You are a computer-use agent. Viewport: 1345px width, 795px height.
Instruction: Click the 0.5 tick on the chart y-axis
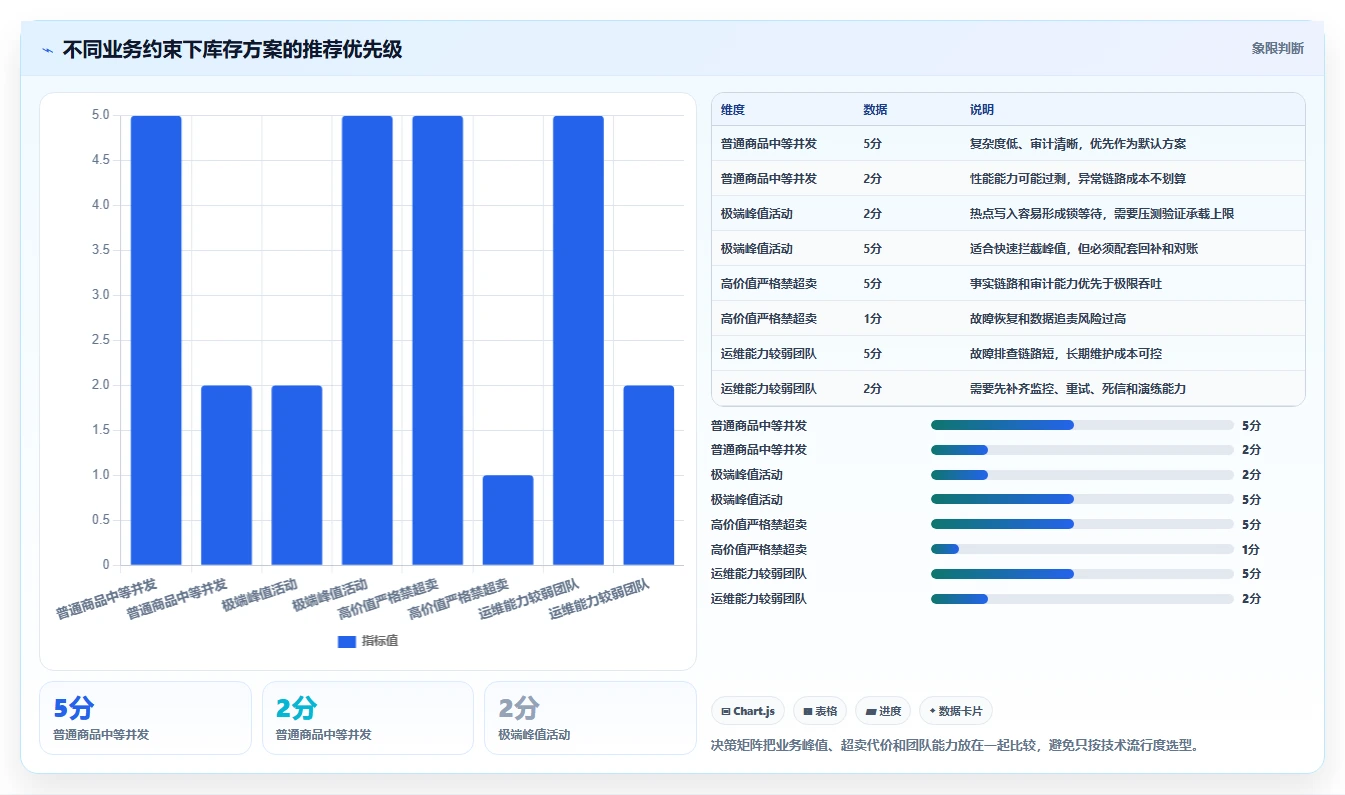pyautogui.click(x=101, y=520)
